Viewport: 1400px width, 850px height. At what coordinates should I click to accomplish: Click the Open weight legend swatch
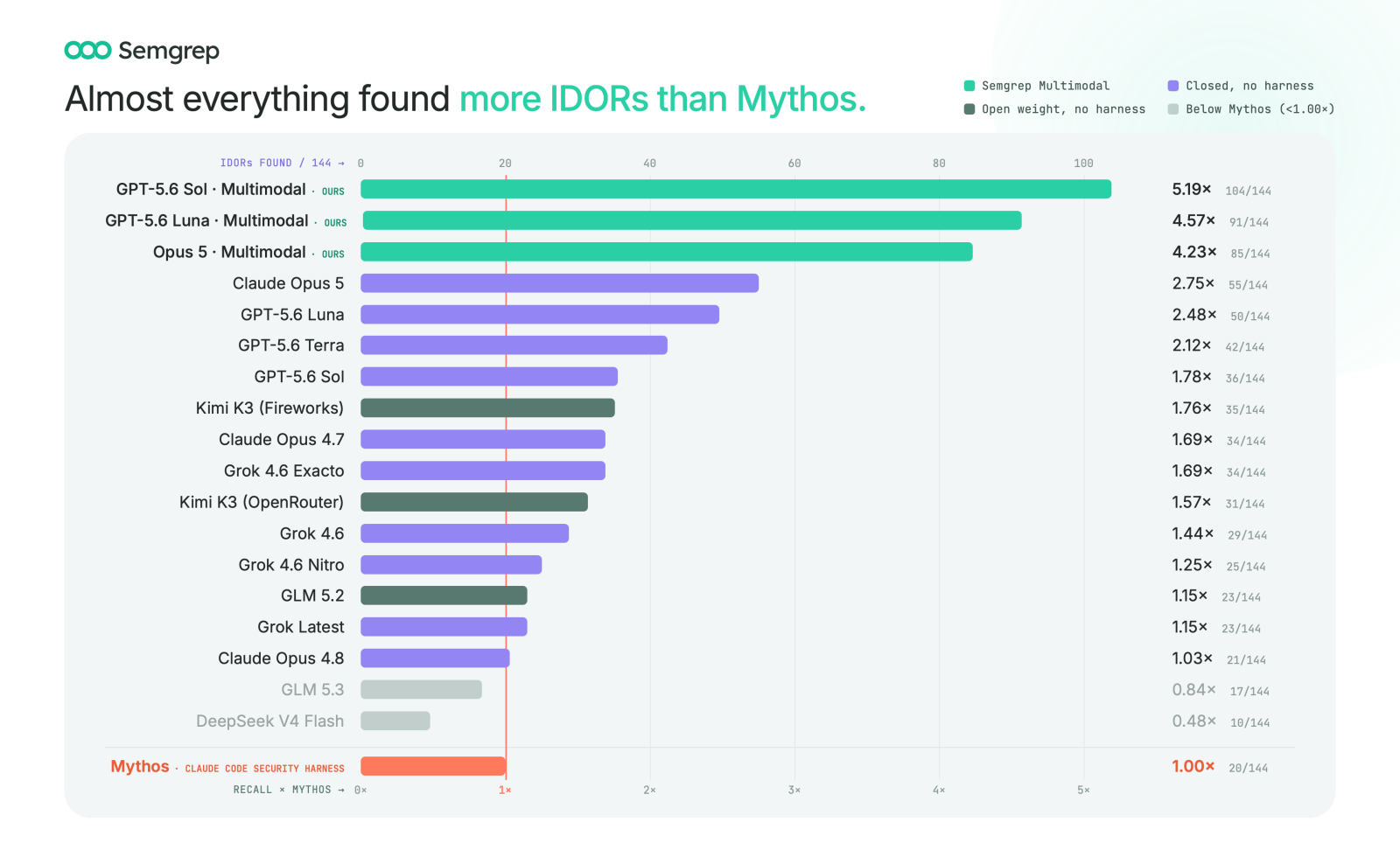click(x=969, y=109)
